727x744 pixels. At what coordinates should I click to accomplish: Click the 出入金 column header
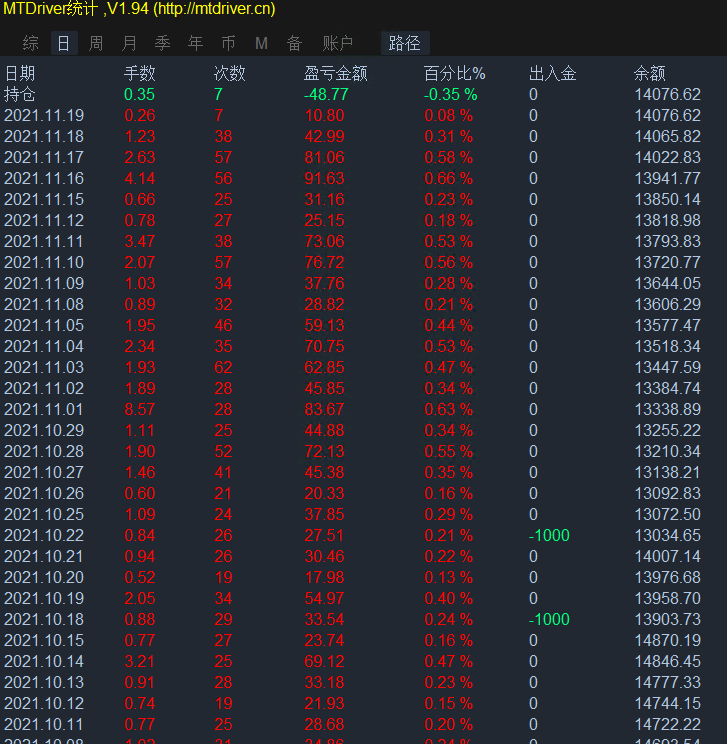click(553, 74)
